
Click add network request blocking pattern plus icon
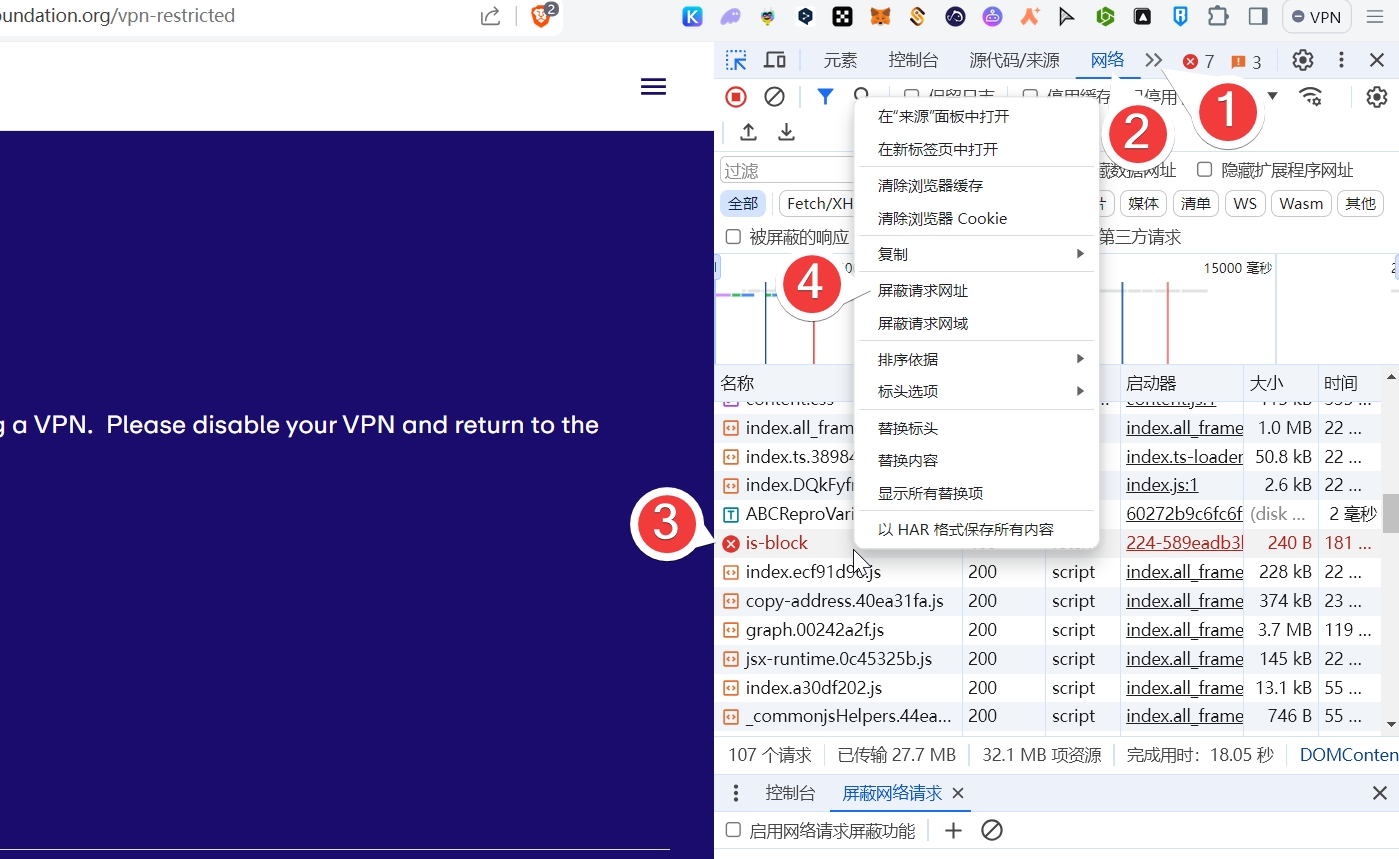coord(953,830)
